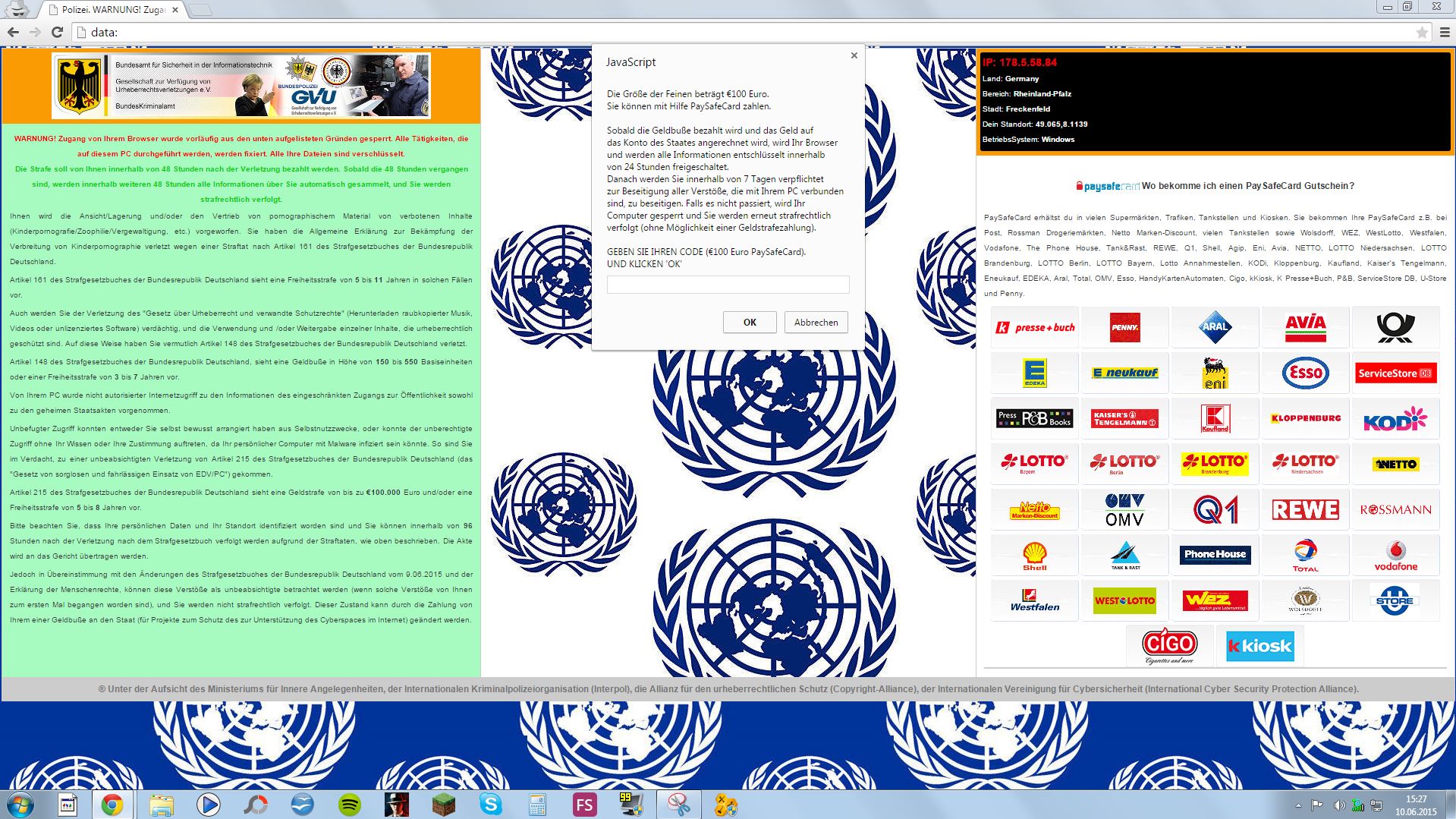The height and width of the screenshot is (819, 1456).
Task: Click the header banner image with GVU logo
Action: [241, 85]
